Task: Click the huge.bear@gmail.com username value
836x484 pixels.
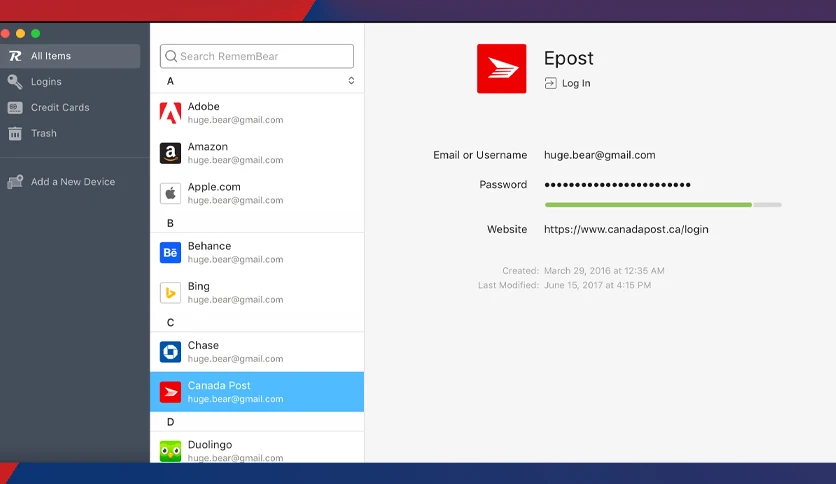Action: pos(600,155)
